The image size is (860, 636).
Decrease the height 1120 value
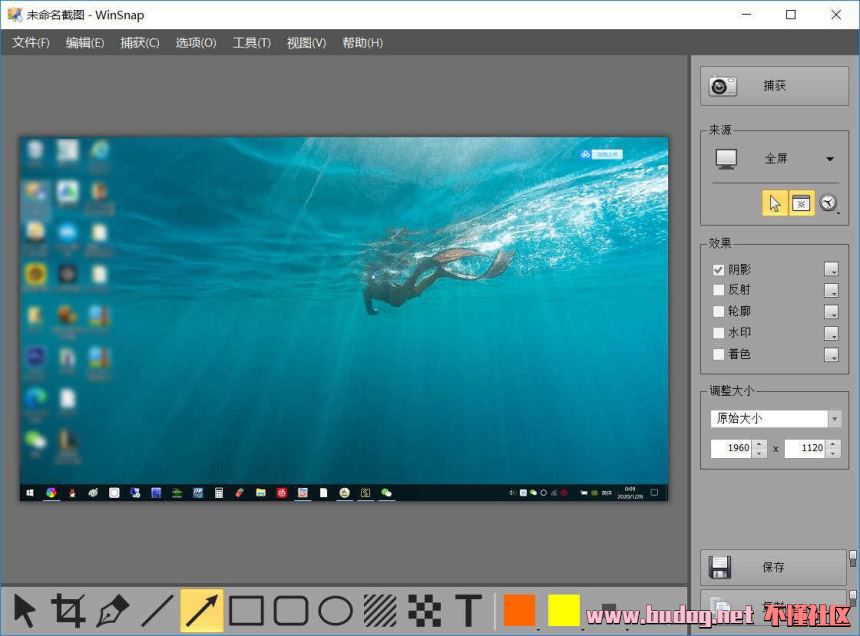[833, 453]
